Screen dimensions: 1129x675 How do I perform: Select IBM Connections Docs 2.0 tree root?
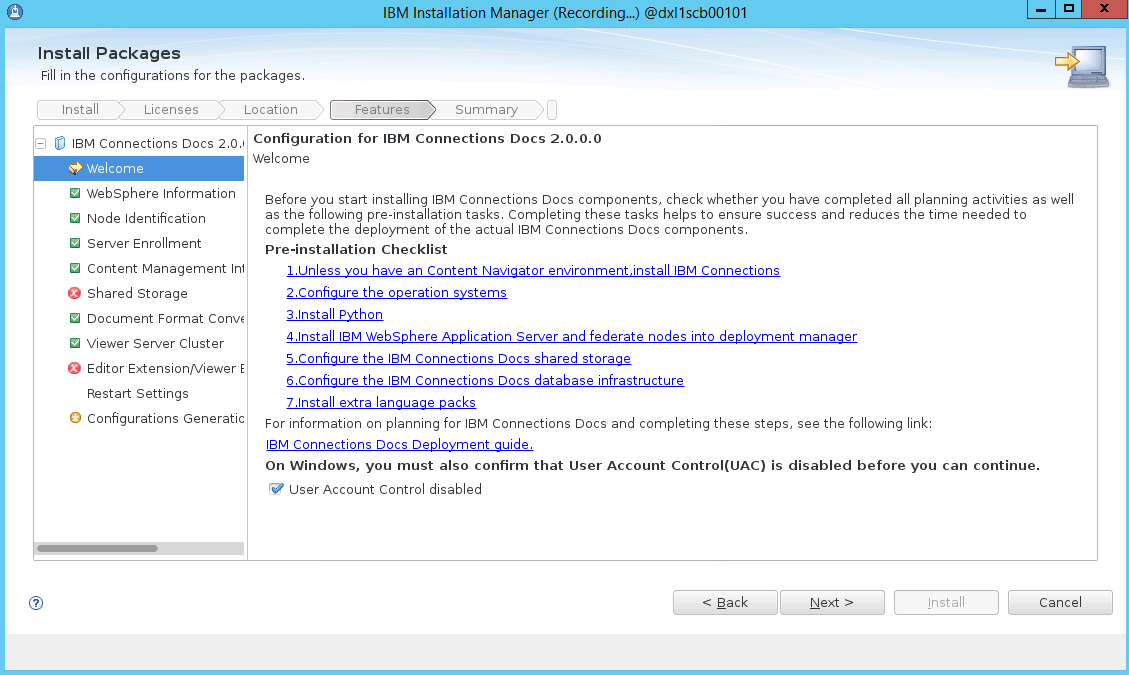[158, 143]
